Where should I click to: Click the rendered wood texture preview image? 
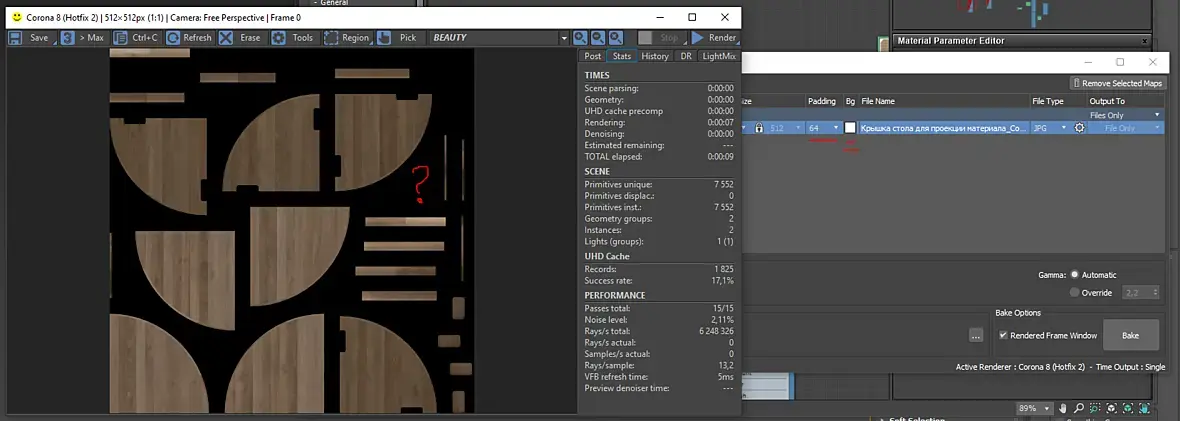point(292,230)
